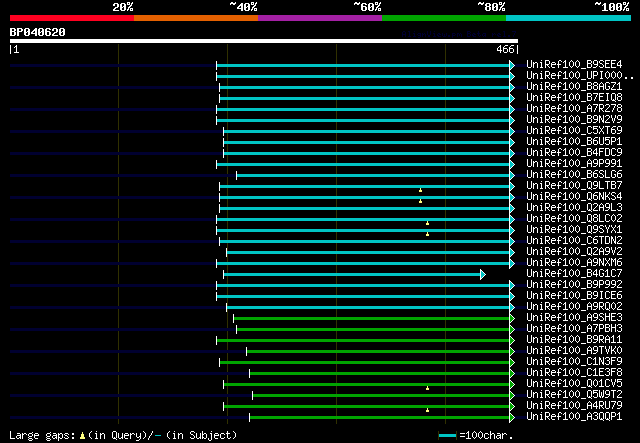Click the UniRef100_A7R278 hit label
This screenshot has height=443, width=640.
coord(574,109)
